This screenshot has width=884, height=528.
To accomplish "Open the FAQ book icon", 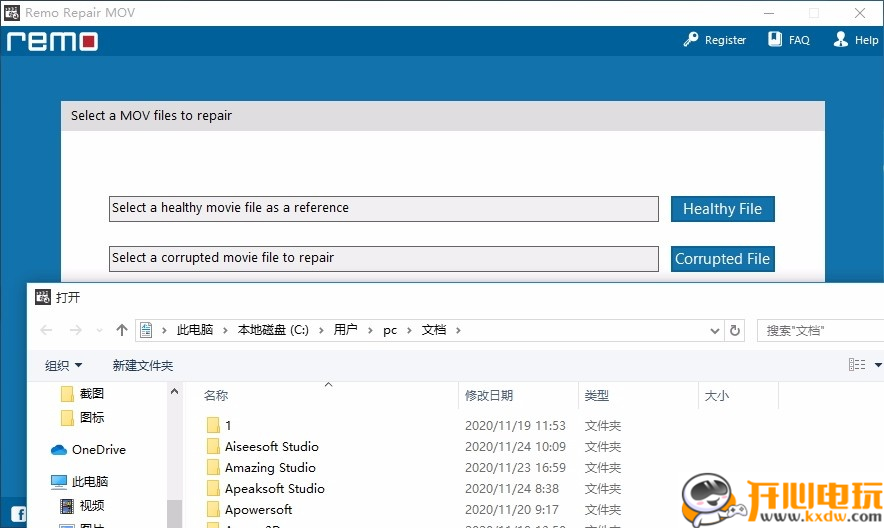I will coord(775,40).
